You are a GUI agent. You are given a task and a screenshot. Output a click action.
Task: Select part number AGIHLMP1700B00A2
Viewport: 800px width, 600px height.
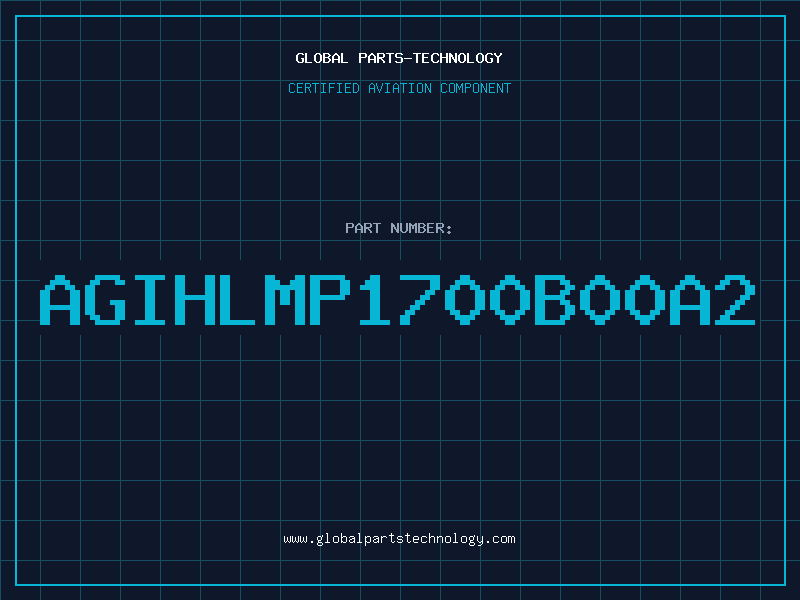click(x=398, y=300)
